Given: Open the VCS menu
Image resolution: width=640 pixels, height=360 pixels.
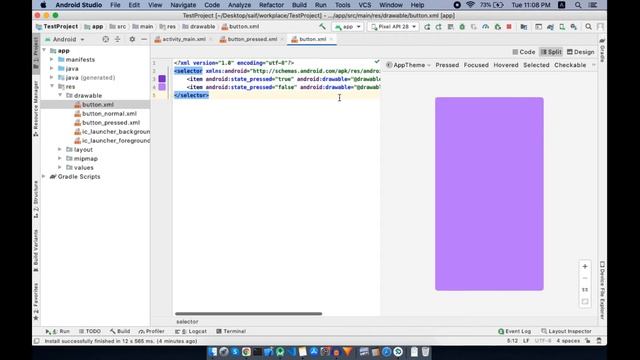Looking at the screenshot, I should (364, 5).
